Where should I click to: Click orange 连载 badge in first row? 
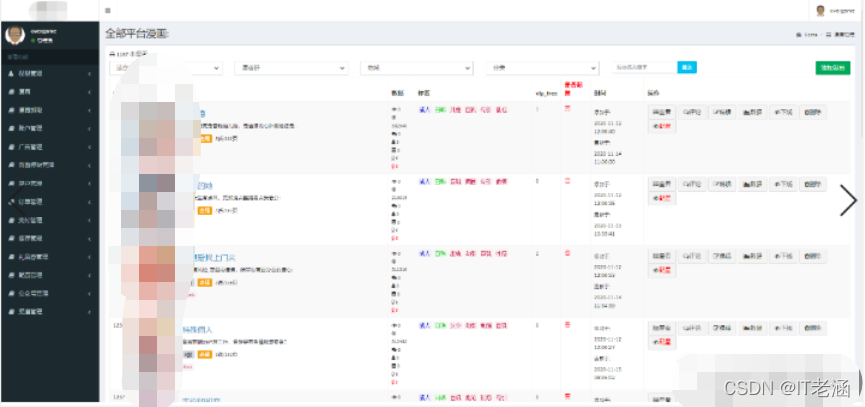click(205, 138)
